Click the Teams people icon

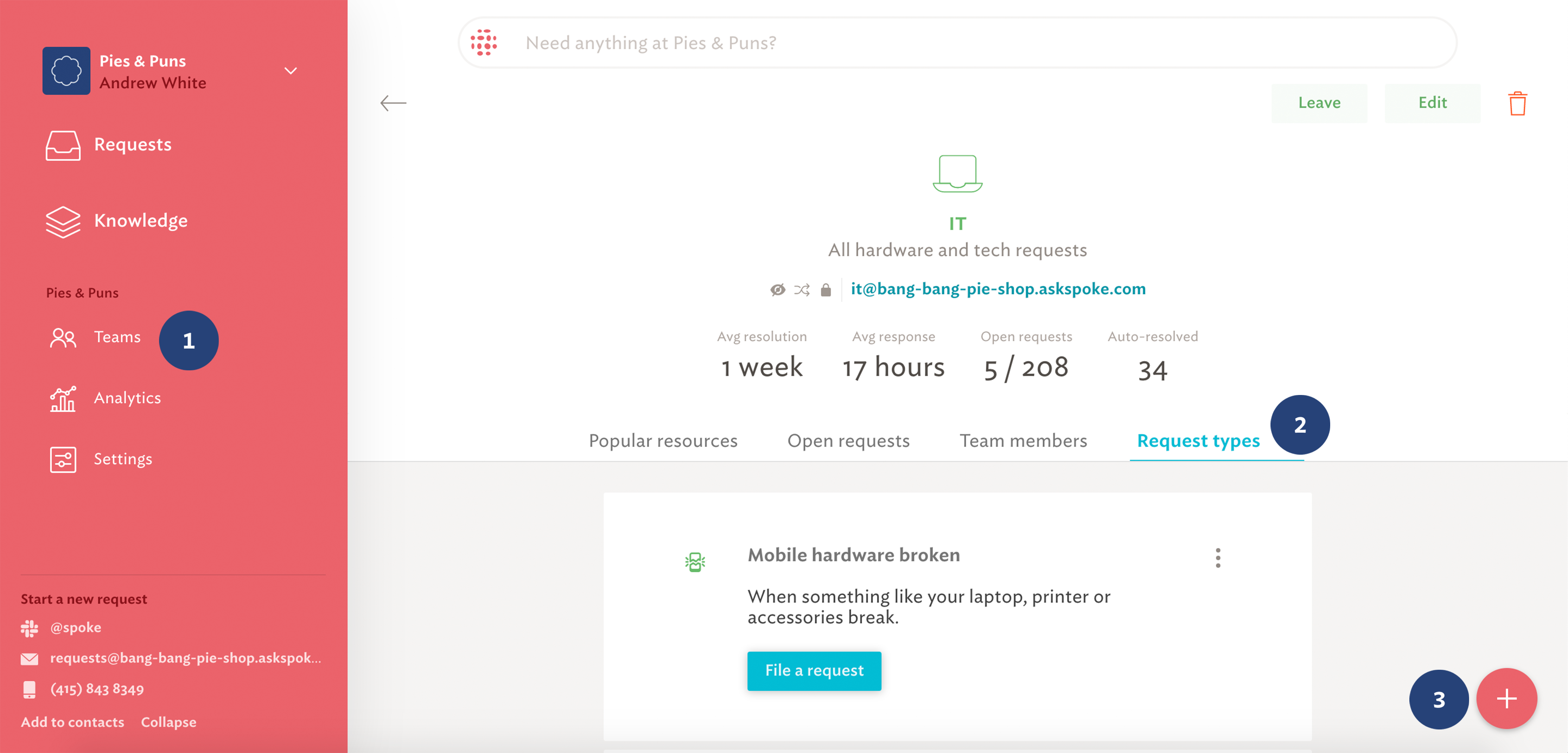tap(63, 337)
